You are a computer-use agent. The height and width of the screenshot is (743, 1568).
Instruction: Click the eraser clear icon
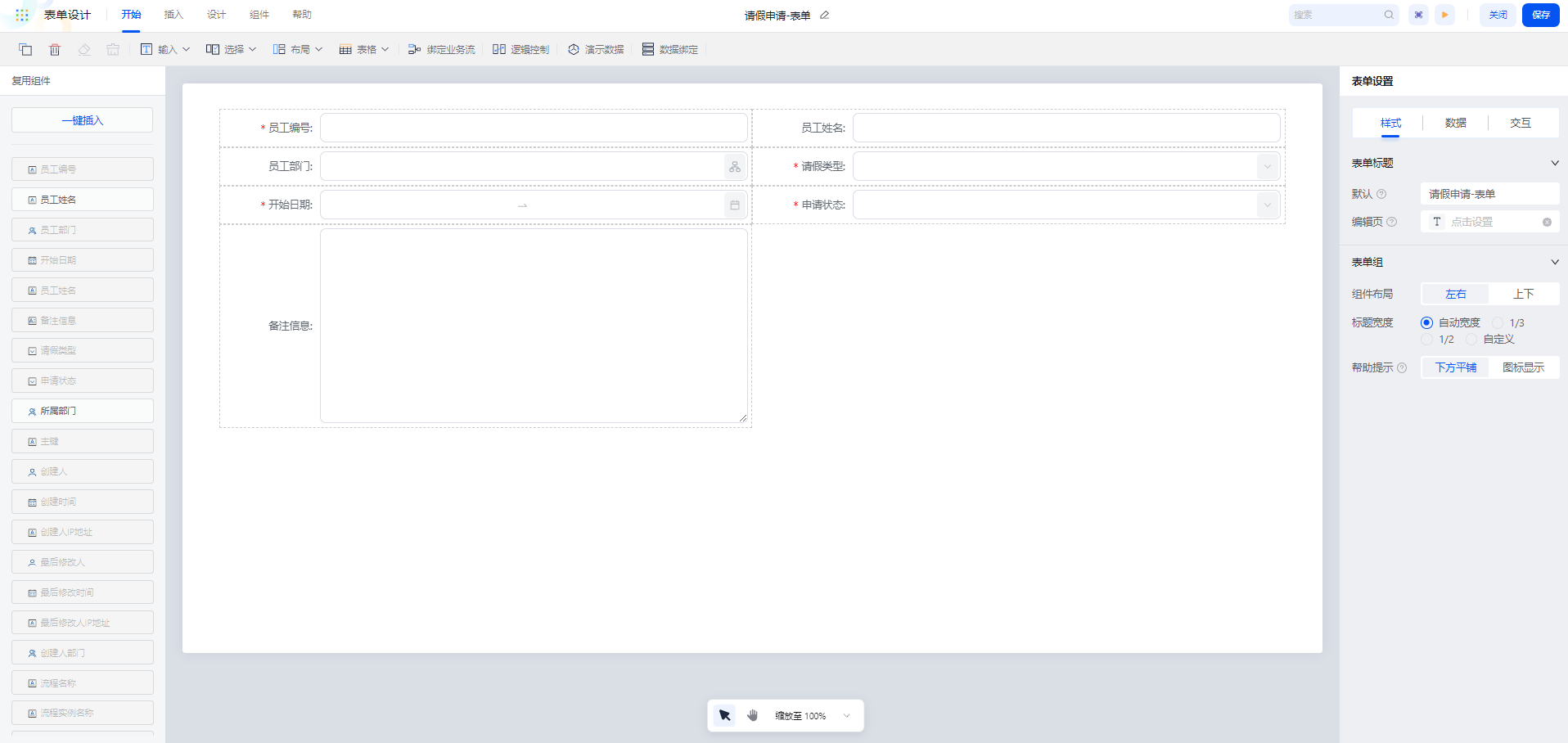(84, 49)
